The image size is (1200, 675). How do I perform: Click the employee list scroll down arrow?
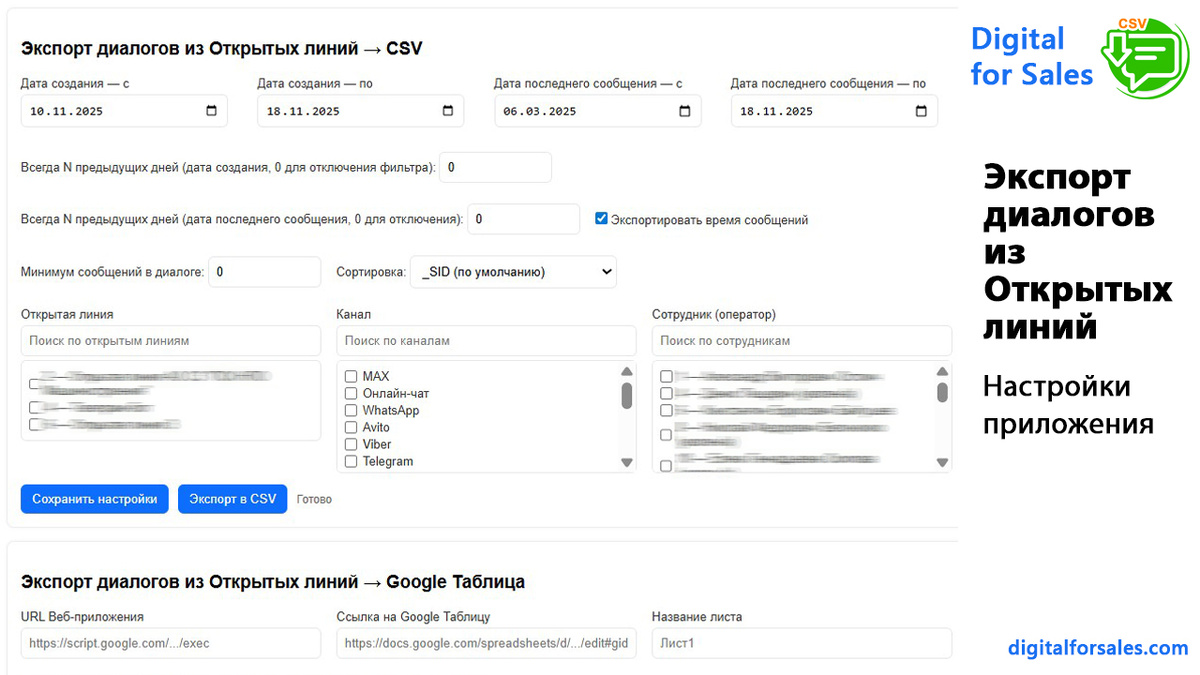(x=942, y=462)
